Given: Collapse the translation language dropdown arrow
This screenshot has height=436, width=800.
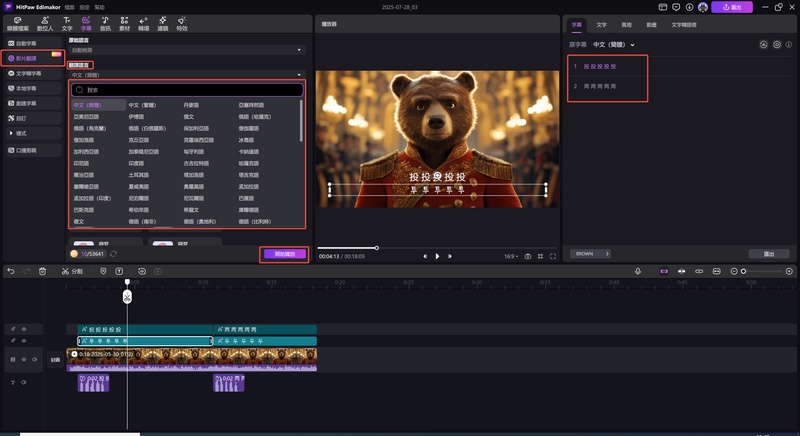Looking at the screenshot, I should [299, 74].
